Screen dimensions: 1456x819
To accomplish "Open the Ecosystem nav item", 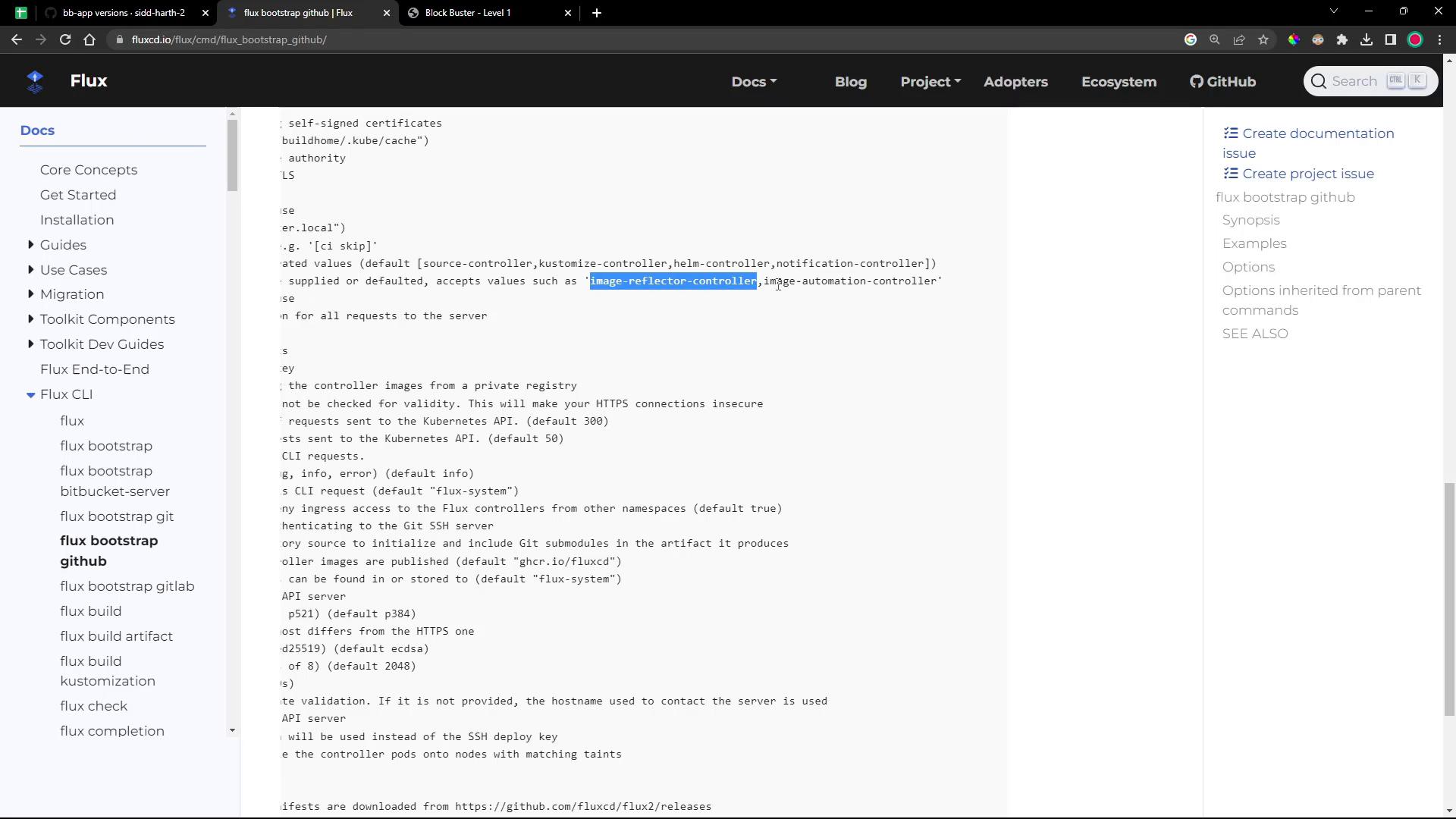I will [x=1119, y=81].
